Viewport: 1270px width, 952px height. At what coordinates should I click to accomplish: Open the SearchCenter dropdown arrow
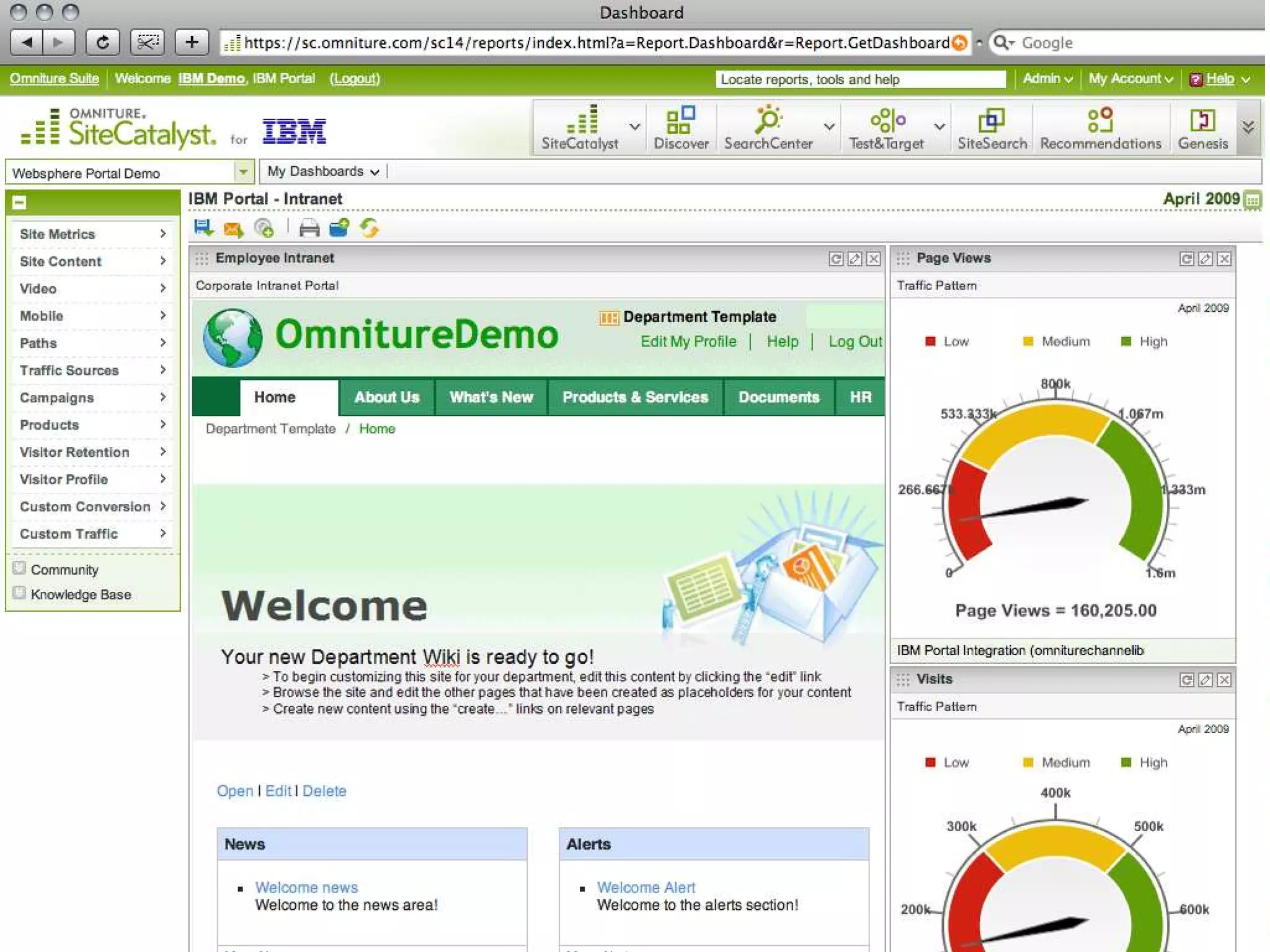pyautogui.click(x=829, y=126)
